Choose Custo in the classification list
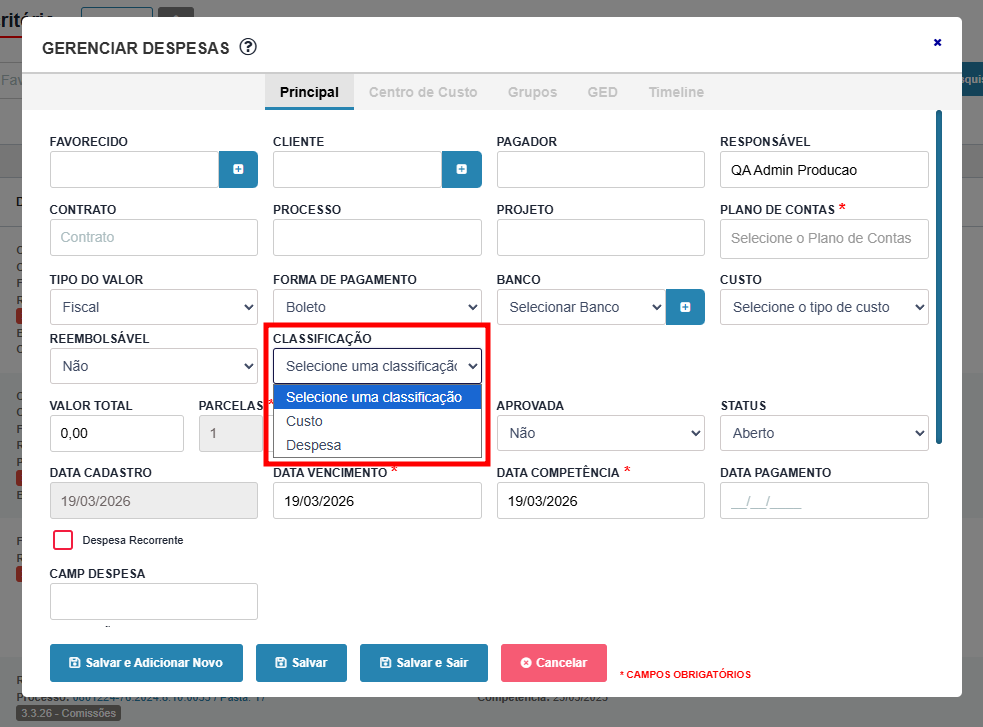Viewport: 983px width, 727px height. 305,421
